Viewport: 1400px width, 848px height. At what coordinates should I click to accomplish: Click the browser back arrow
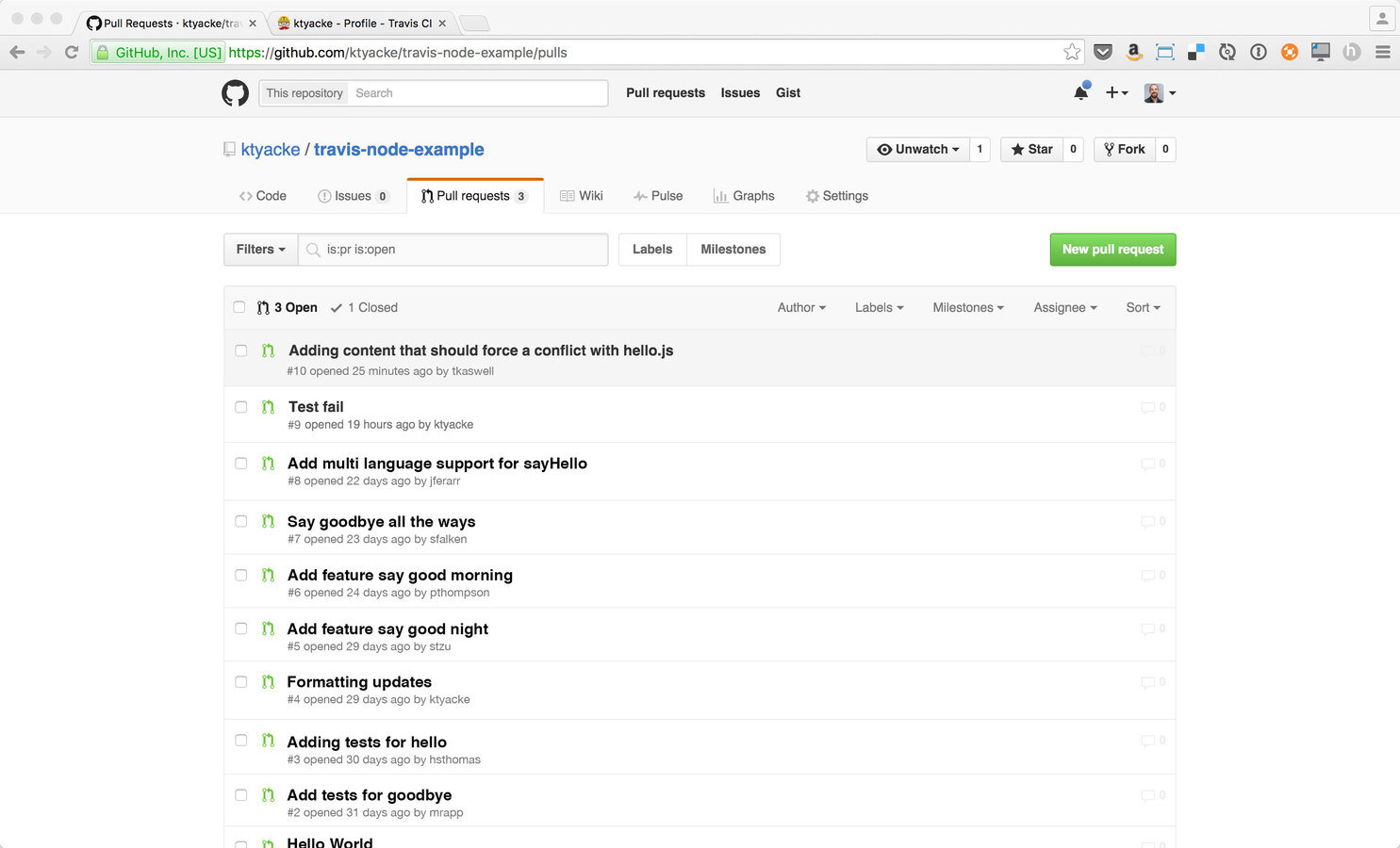pos(17,52)
